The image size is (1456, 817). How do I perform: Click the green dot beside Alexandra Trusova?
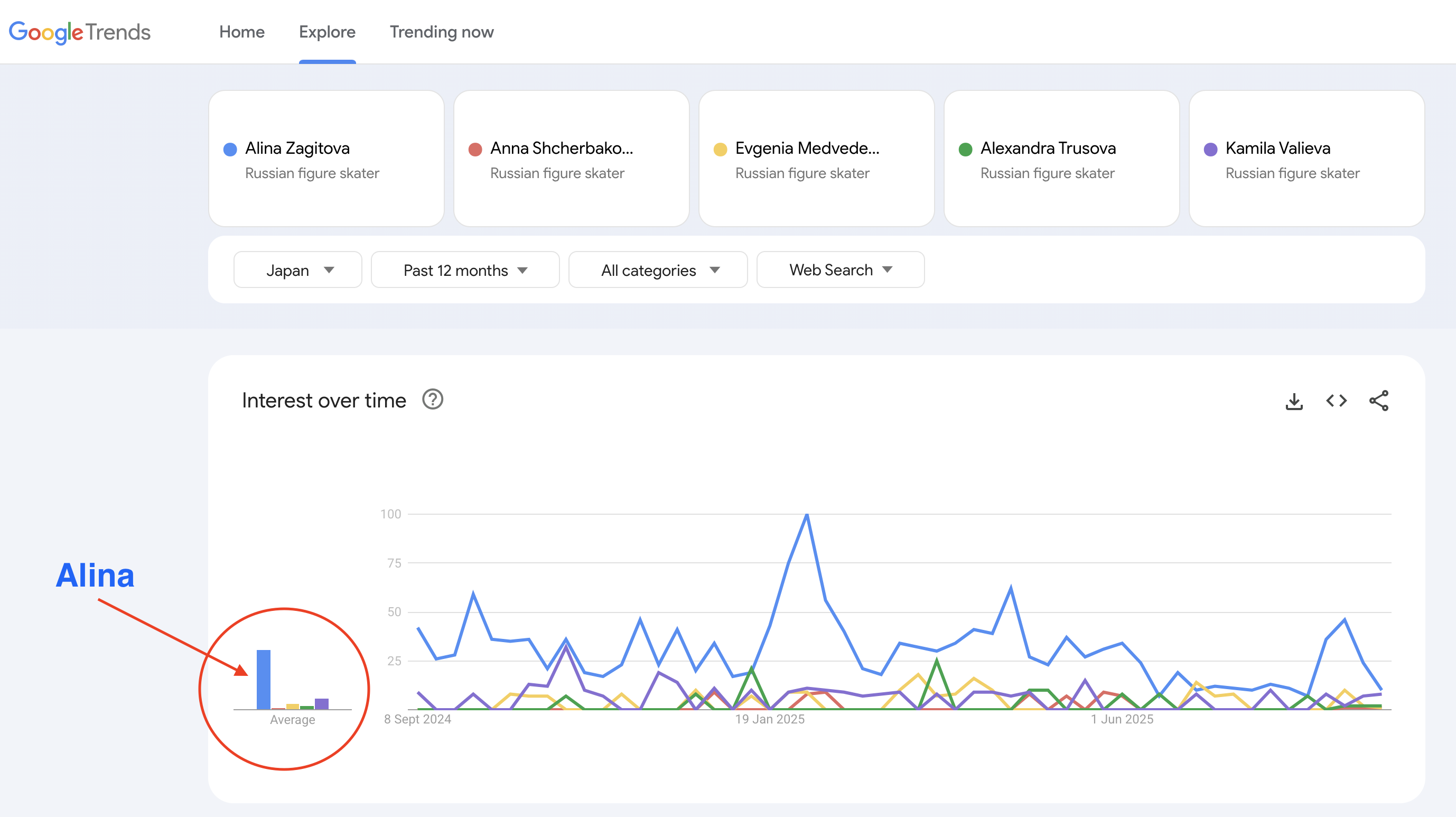(965, 149)
